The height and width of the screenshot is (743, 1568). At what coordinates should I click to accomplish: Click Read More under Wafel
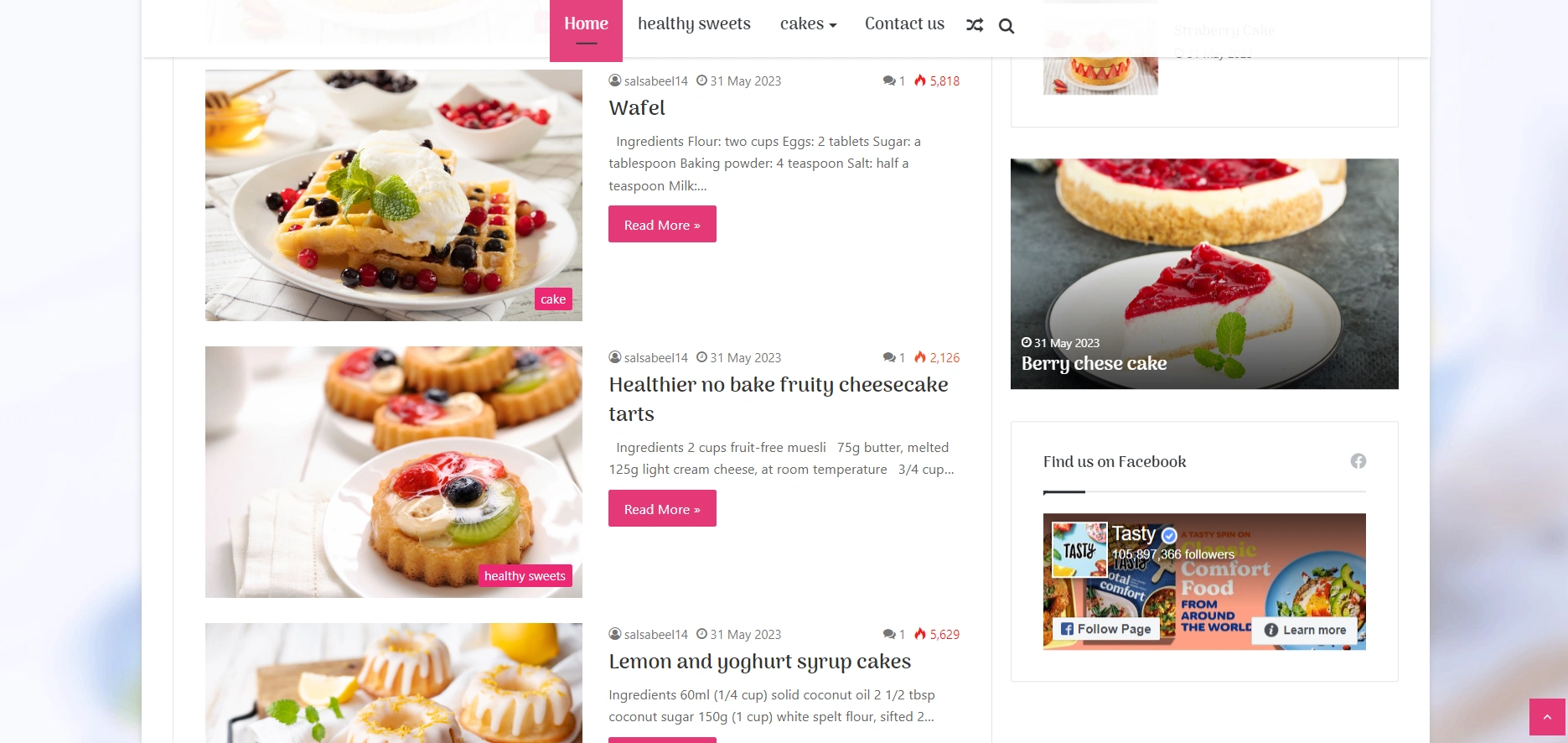pos(662,224)
